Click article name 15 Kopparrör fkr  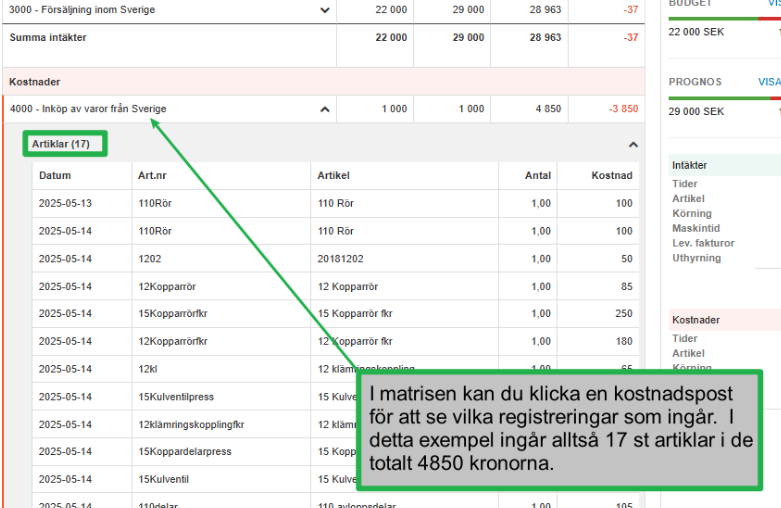click(355, 313)
